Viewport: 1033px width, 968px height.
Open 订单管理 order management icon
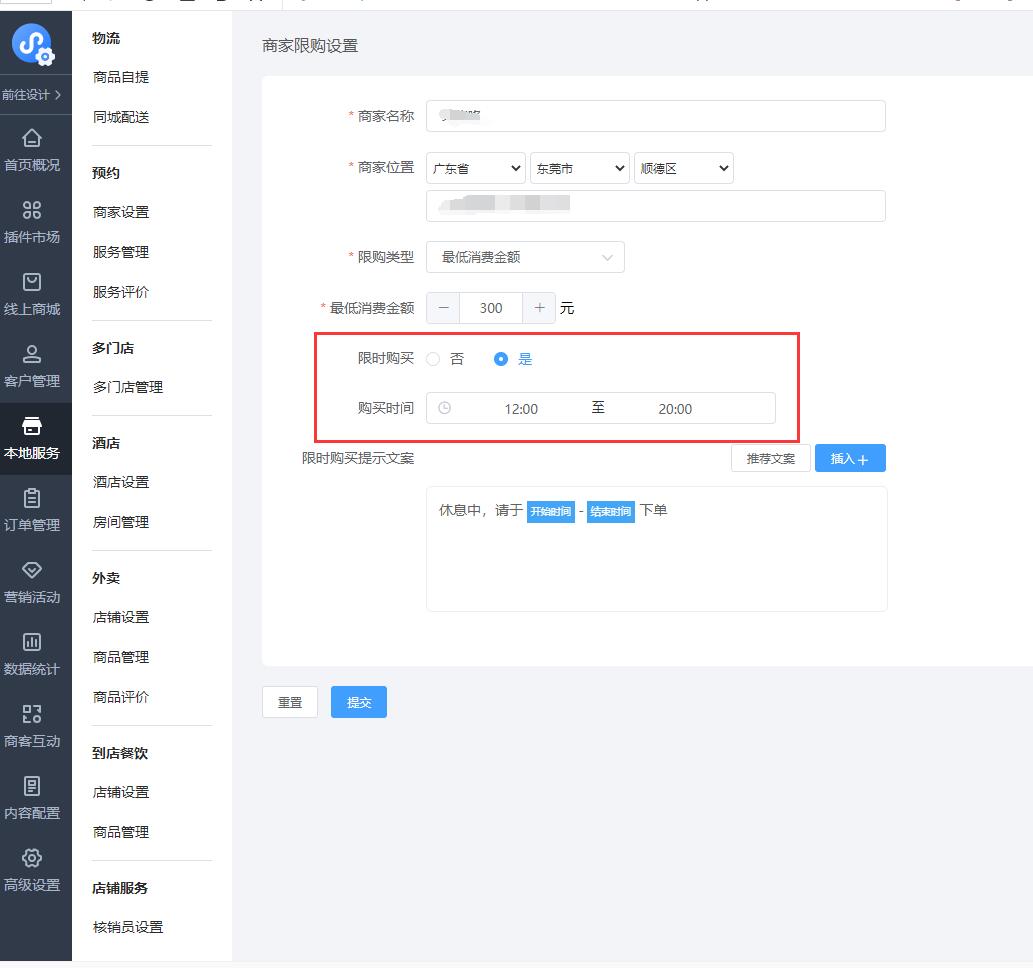coord(32,498)
